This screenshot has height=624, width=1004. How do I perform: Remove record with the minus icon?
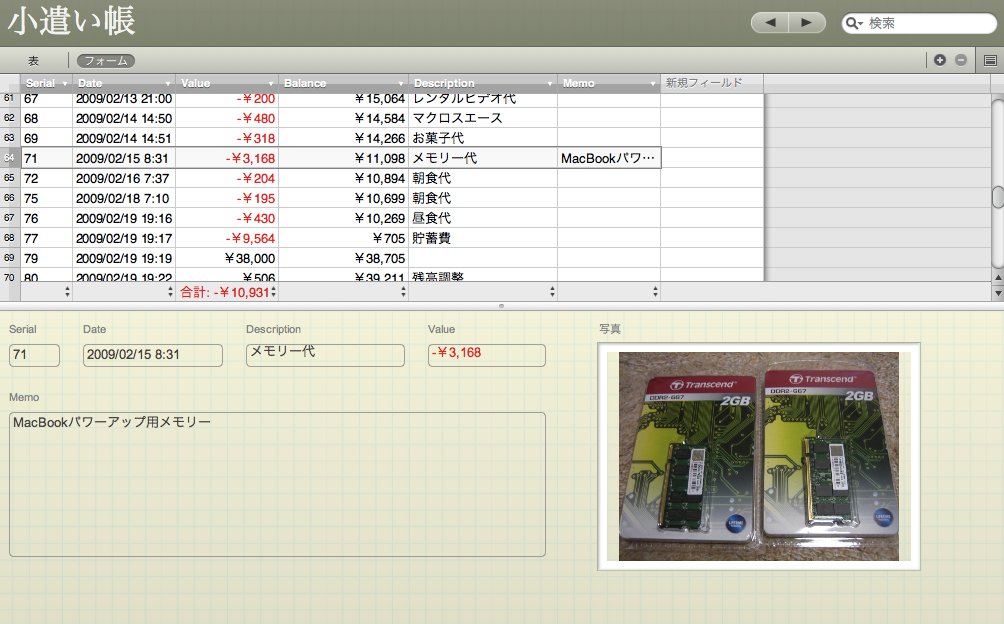pos(961,60)
